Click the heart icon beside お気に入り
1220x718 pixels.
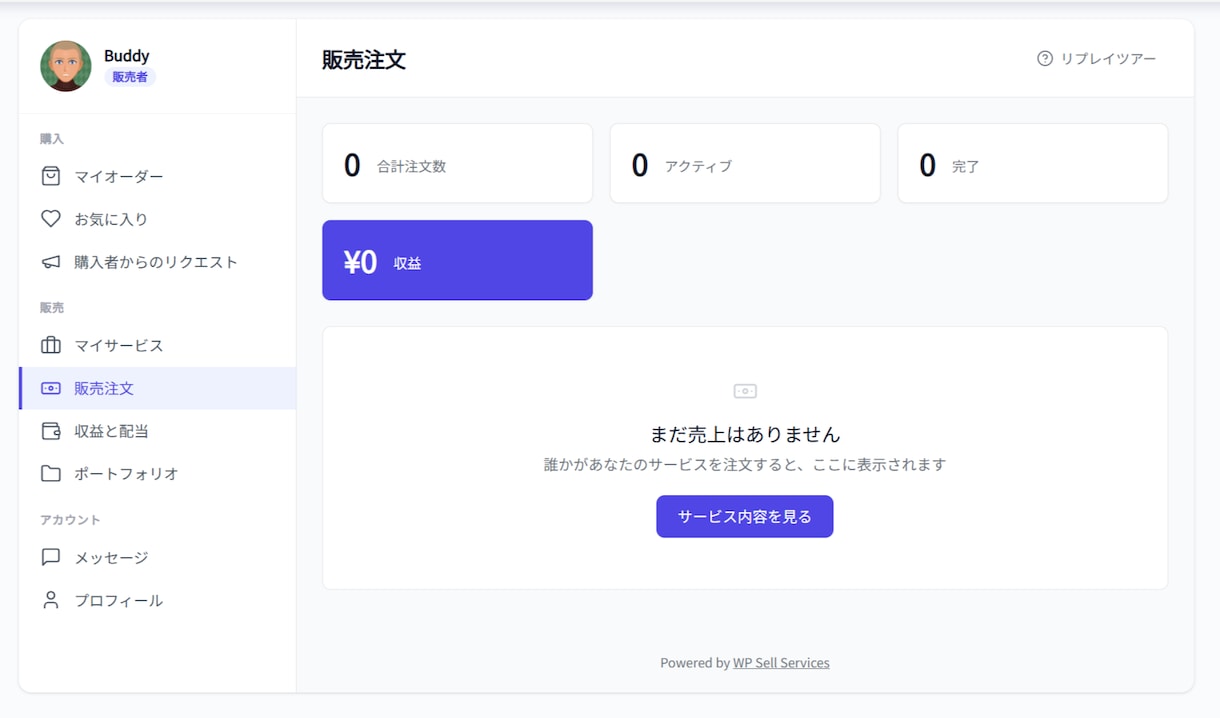point(50,219)
